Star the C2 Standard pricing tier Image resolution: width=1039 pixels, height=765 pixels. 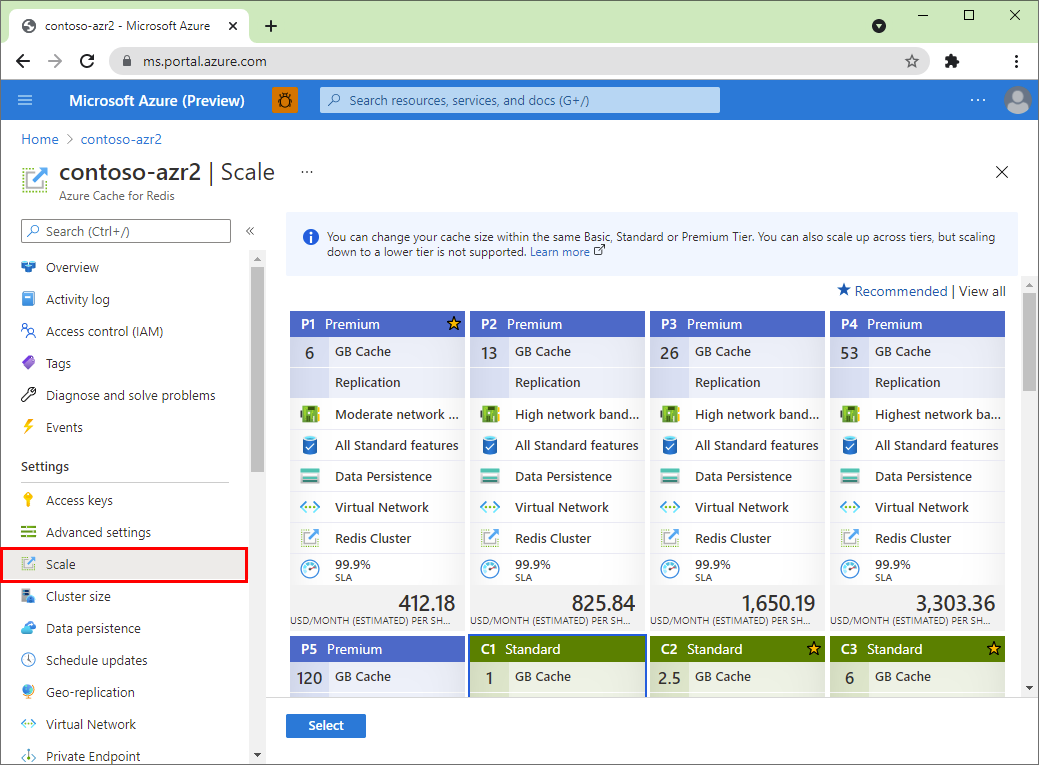[813, 648]
